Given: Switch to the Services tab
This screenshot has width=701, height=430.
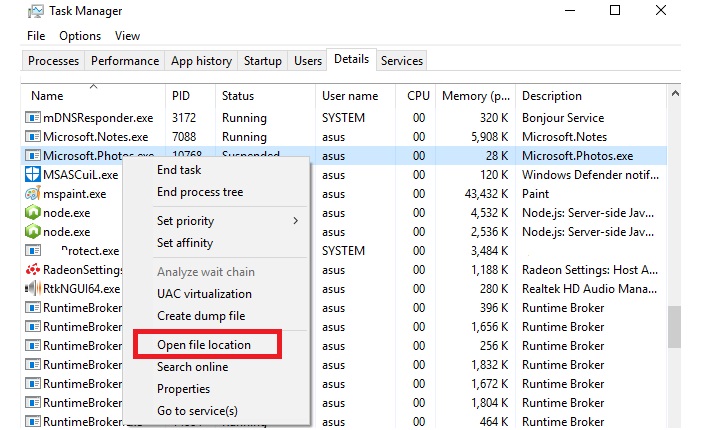Looking at the screenshot, I should pyautogui.click(x=401, y=61).
